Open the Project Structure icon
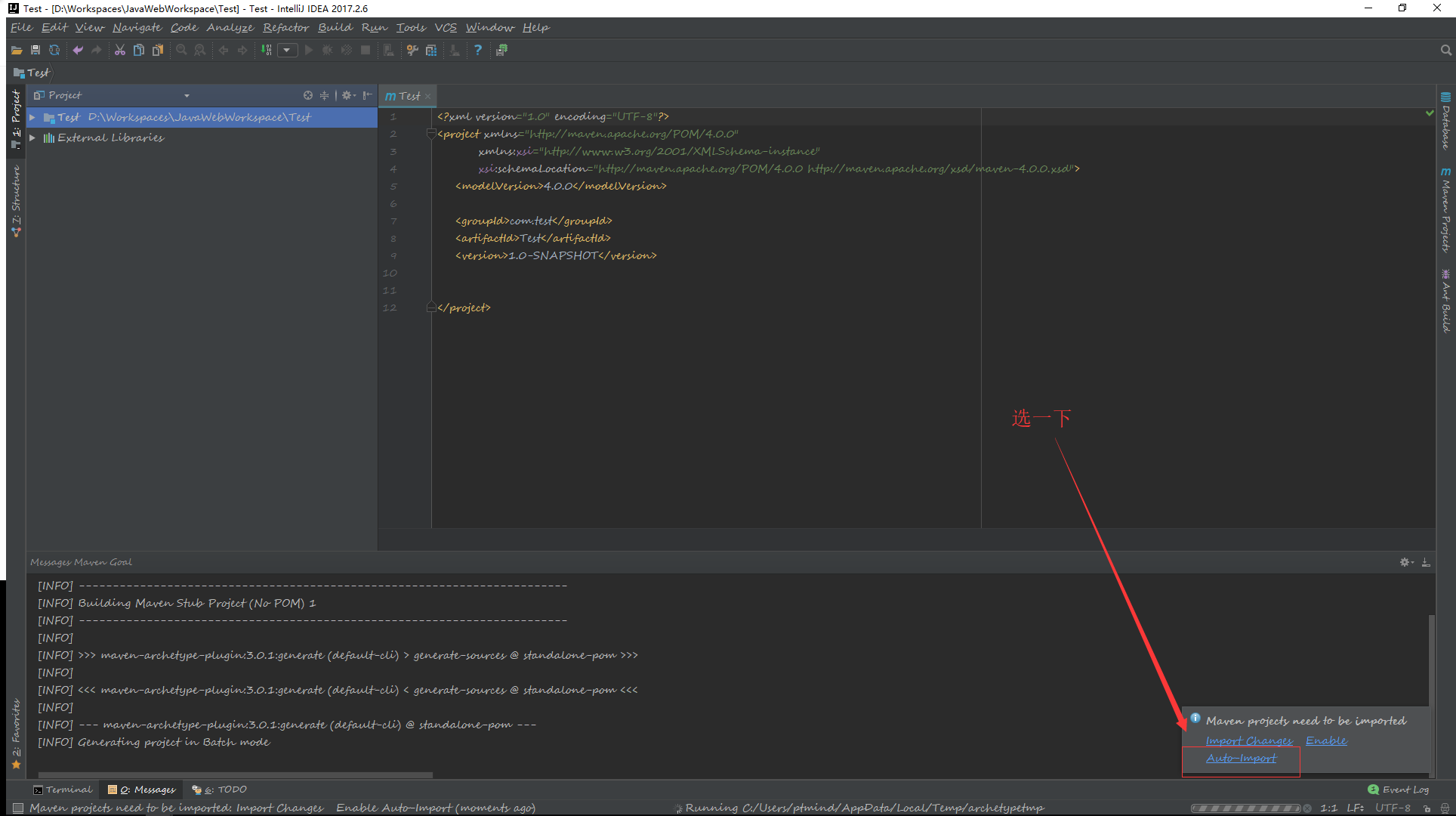Image resolution: width=1456 pixels, height=816 pixels. tap(431, 51)
